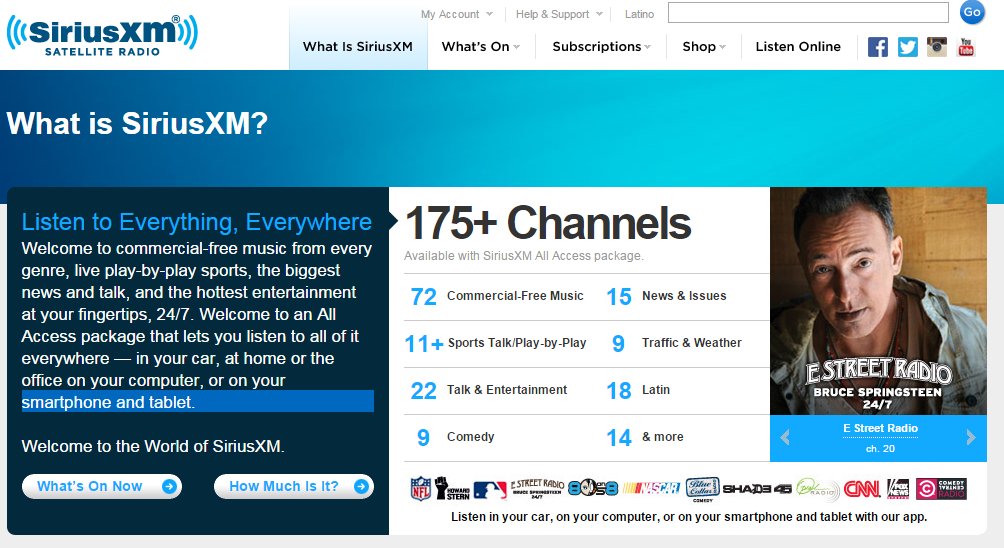Open the Shop dropdown menu
The image size is (1004, 548).
click(704, 47)
